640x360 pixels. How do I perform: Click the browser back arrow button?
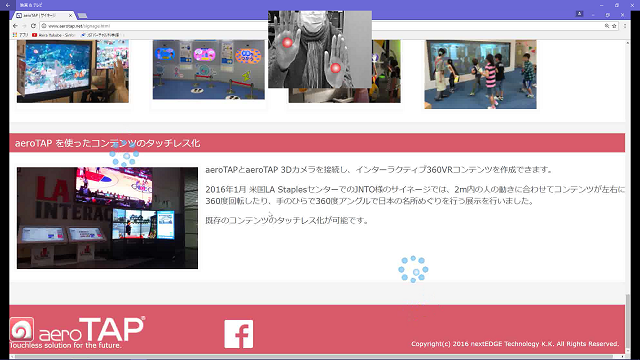15,26
